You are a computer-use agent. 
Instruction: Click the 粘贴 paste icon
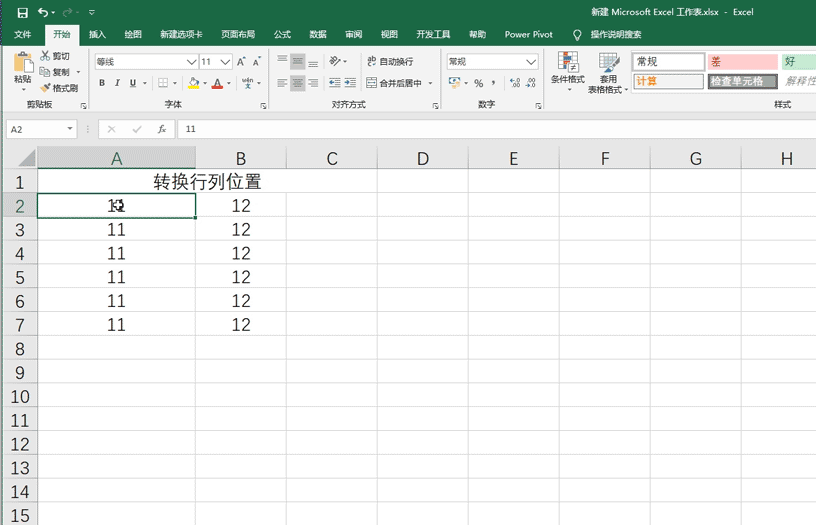tap(23, 63)
